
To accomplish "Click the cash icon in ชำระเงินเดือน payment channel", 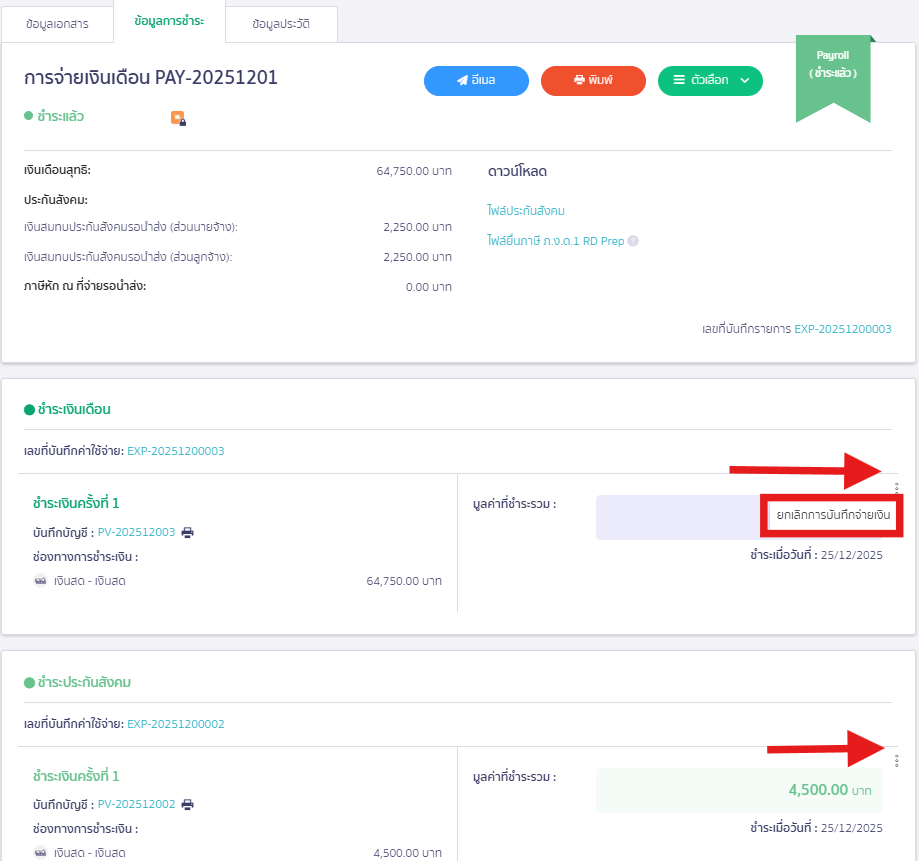I will click(41, 581).
